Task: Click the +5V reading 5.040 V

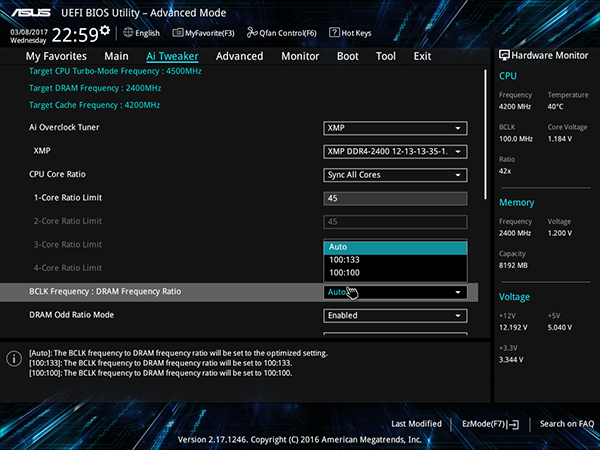Action: tap(560, 328)
